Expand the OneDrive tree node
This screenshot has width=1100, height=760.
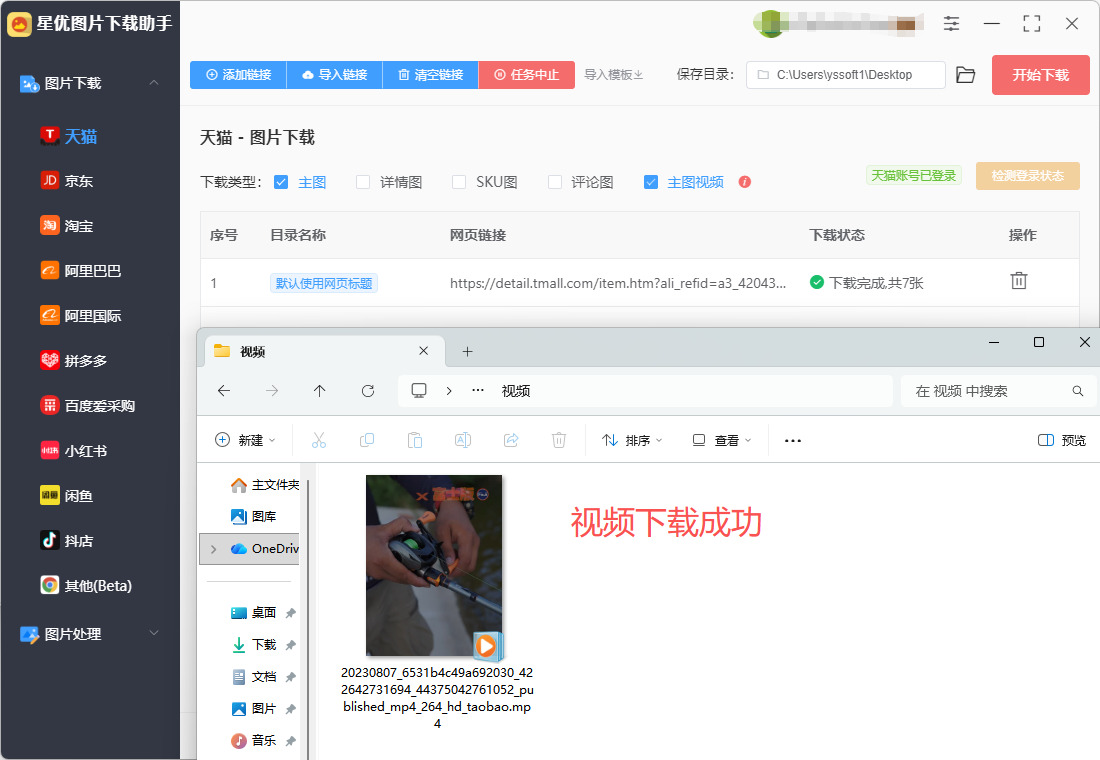(x=214, y=549)
